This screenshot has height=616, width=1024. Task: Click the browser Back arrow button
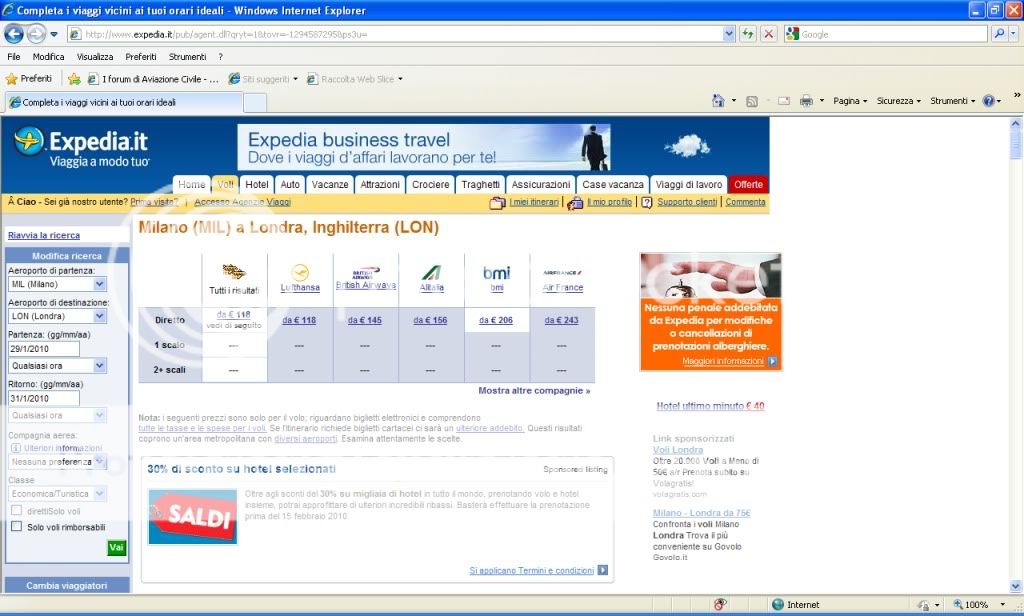(x=15, y=34)
